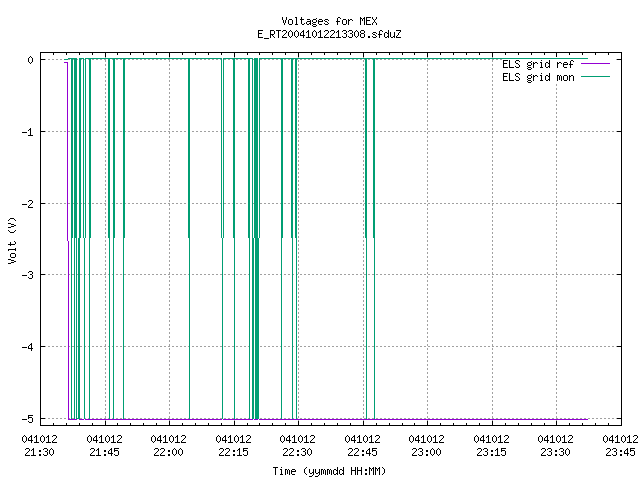Screen dimensions: 640x480
Task: Click the 'ELS grid ref' legend label
Action: click(538, 64)
